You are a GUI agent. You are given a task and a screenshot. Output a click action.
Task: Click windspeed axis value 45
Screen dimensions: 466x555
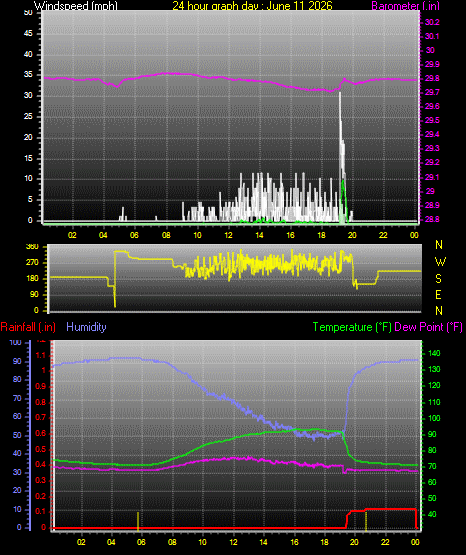point(28,34)
